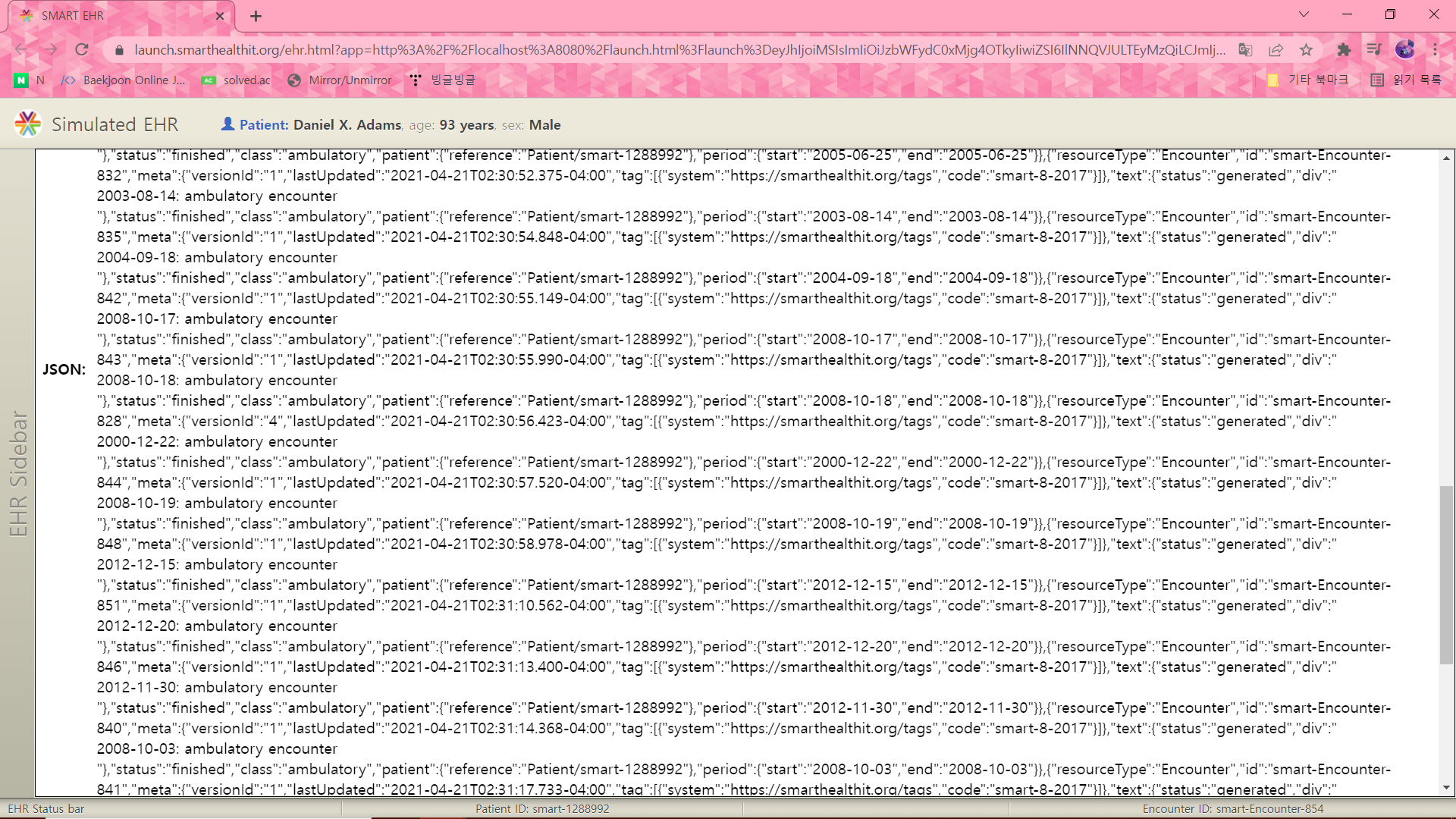Open the media control icon
The height and width of the screenshot is (819, 1456).
tap(1374, 50)
